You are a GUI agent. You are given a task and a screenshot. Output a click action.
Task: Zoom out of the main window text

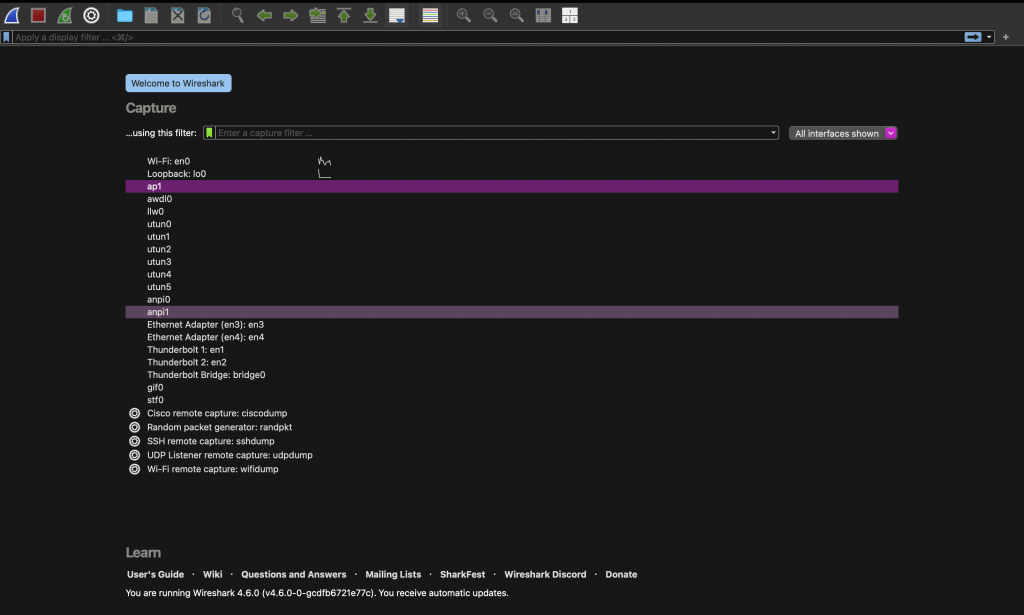tap(490, 15)
